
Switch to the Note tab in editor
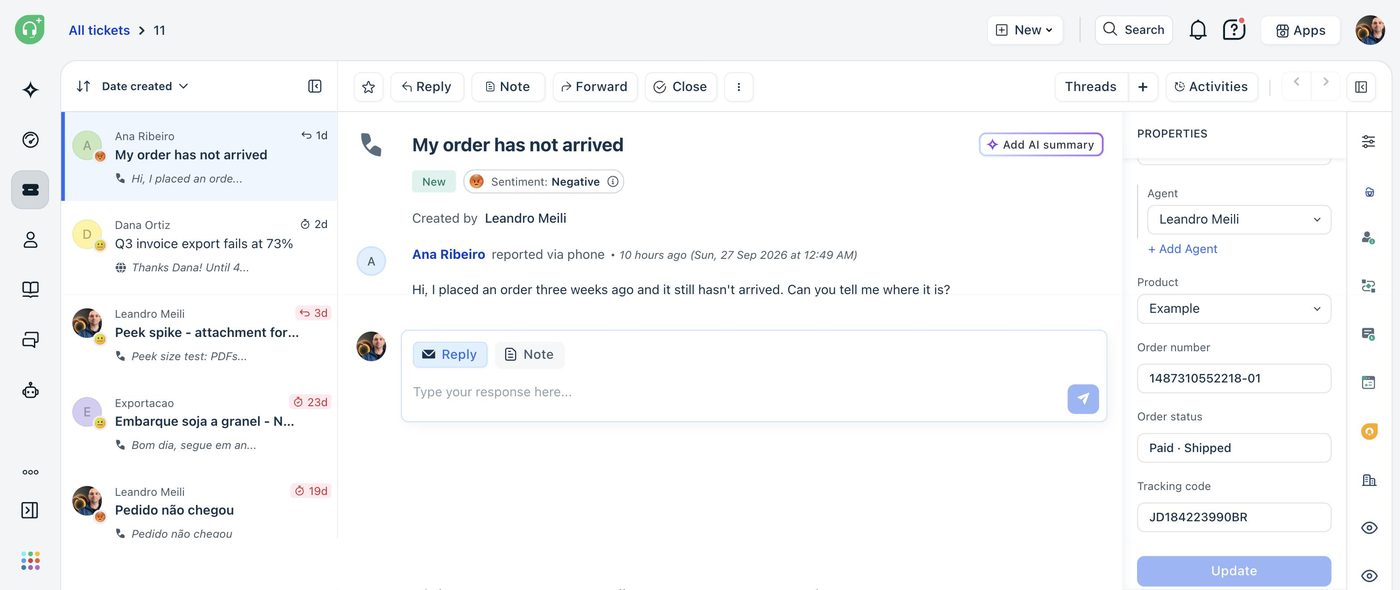(x=529, y=354)
